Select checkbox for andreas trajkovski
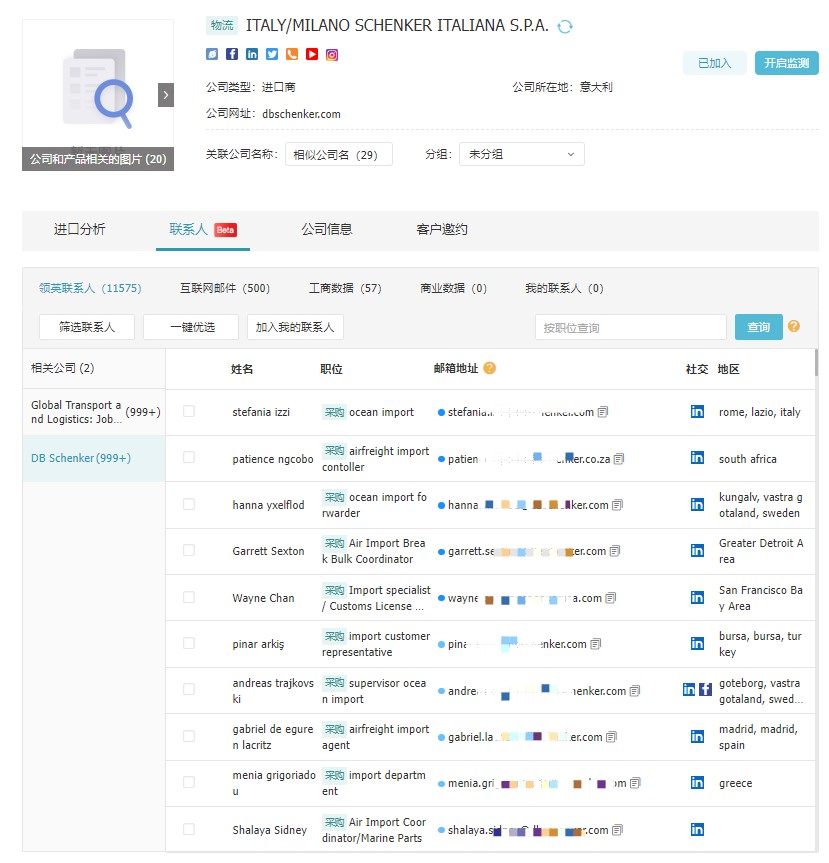The width and height of the screenshot is (829, 863). coord(189,689)
